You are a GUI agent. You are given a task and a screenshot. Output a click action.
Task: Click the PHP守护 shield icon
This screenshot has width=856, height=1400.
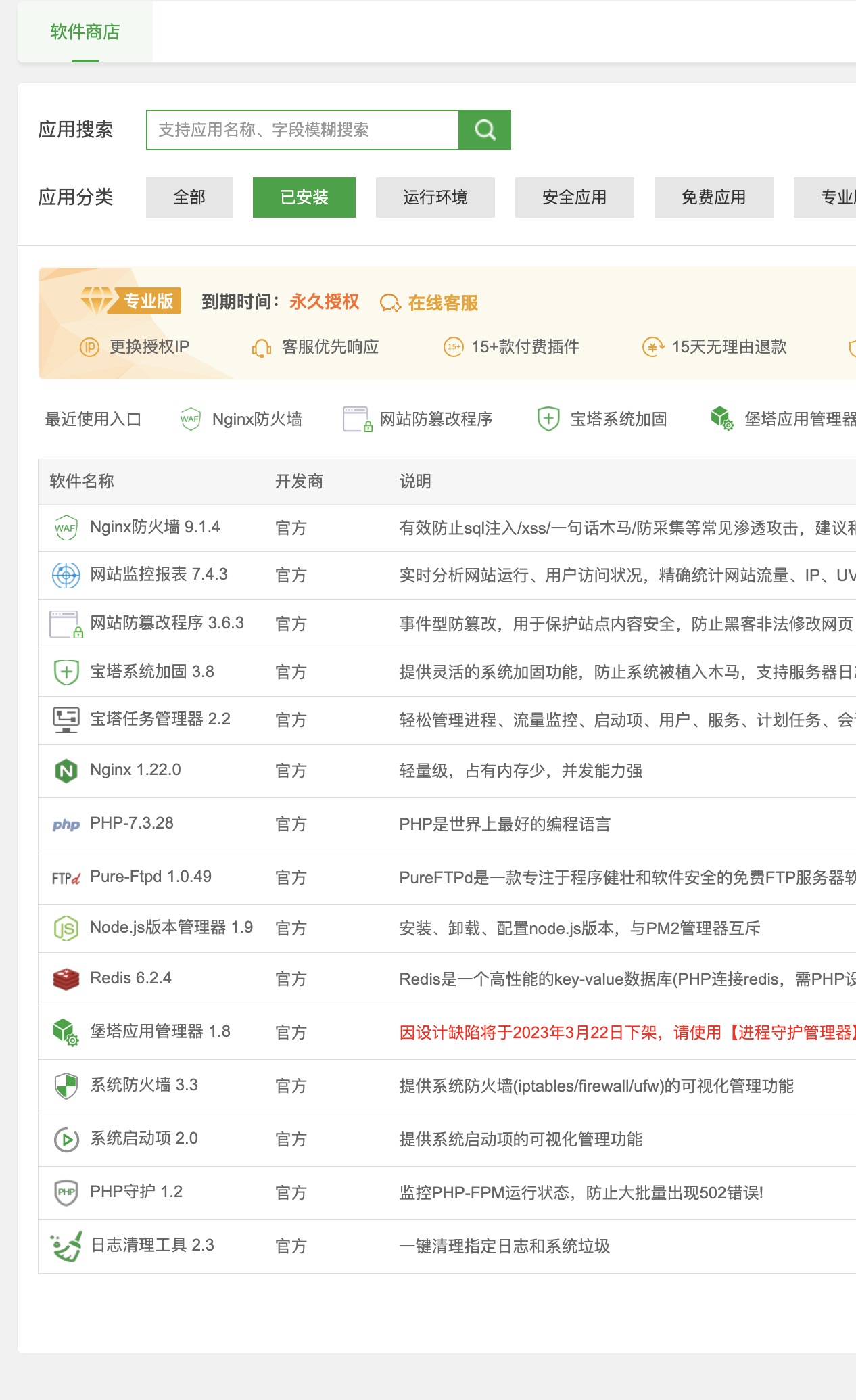pos(66,1193)
